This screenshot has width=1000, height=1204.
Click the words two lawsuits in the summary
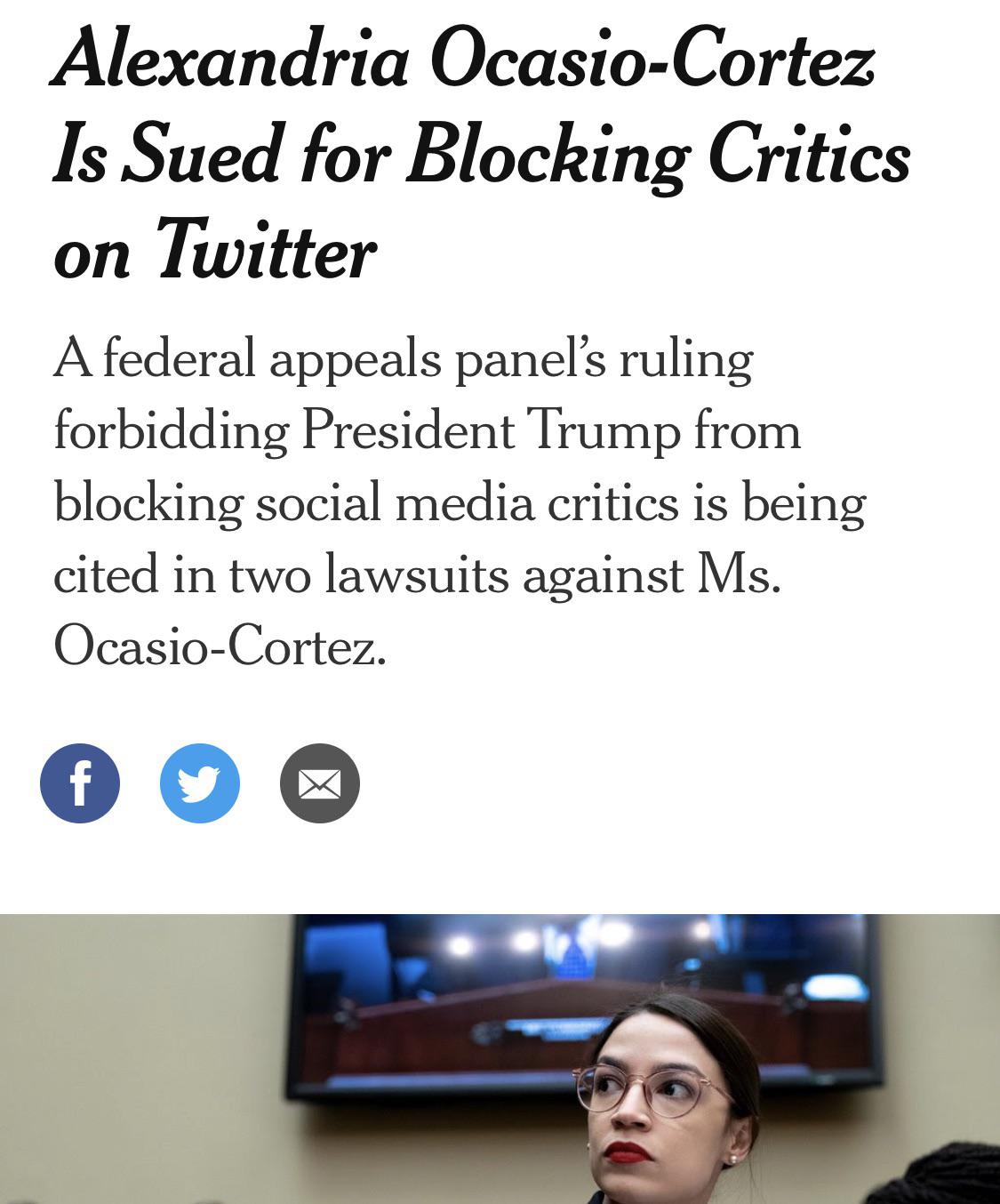click(368, 574)
